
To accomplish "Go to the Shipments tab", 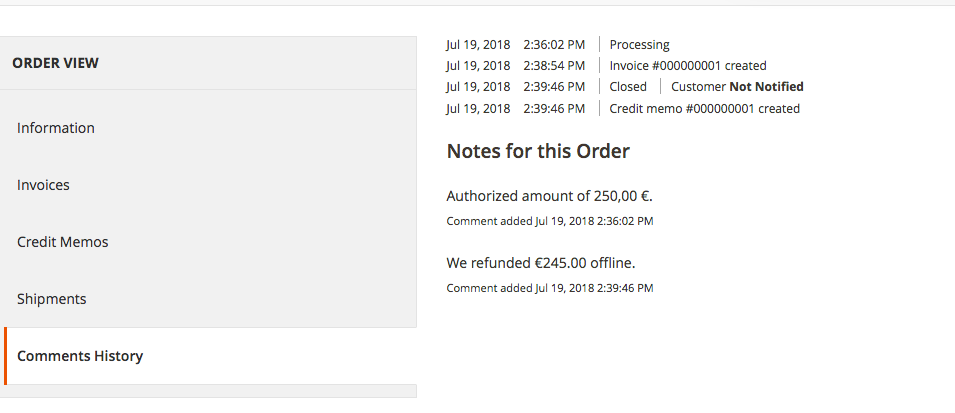I will [52, 299].
